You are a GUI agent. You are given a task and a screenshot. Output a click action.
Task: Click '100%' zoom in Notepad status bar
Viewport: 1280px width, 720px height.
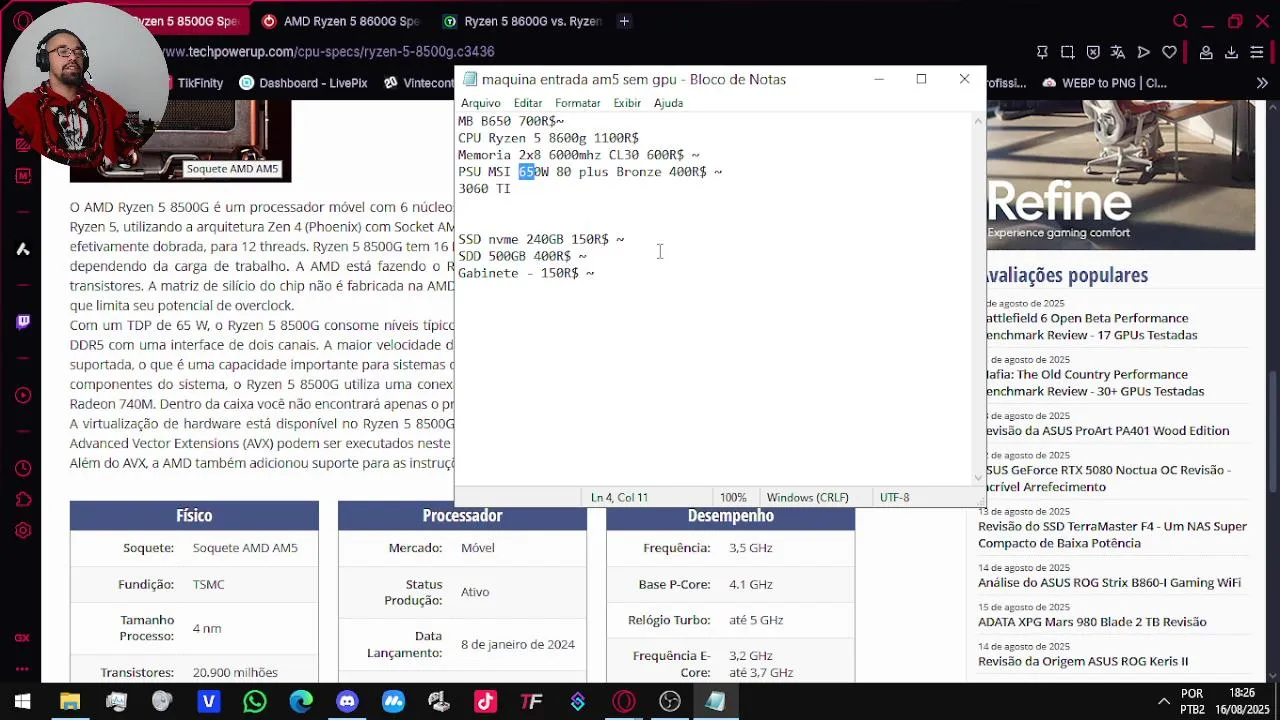click(733, 497)
